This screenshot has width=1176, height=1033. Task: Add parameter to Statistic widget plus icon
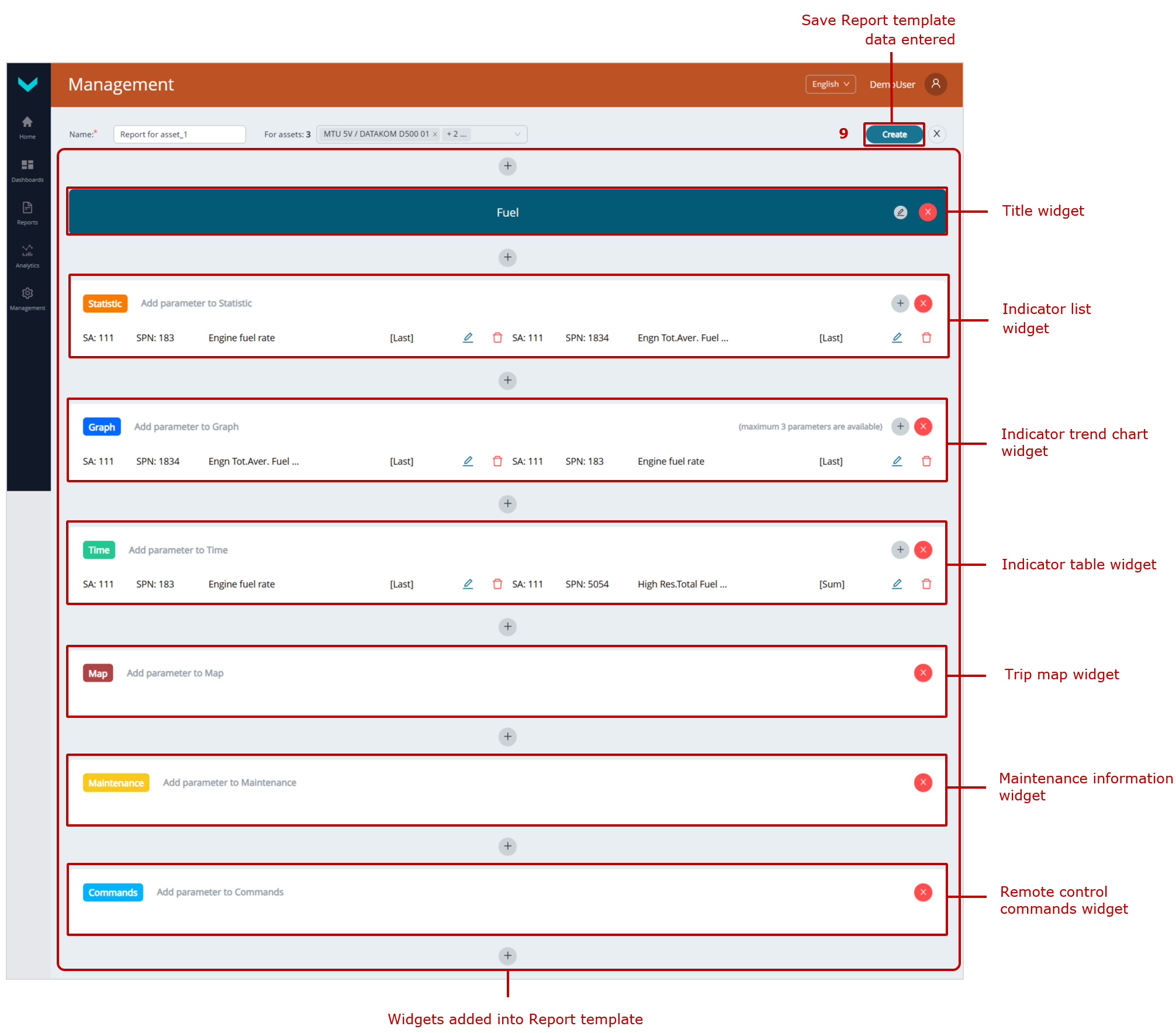900,303
